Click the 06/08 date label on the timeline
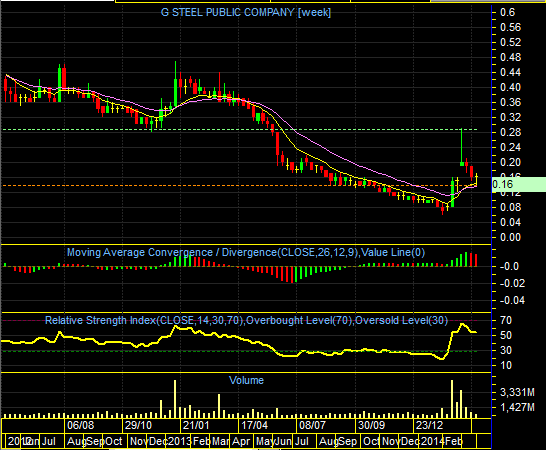 pos(80,425)
